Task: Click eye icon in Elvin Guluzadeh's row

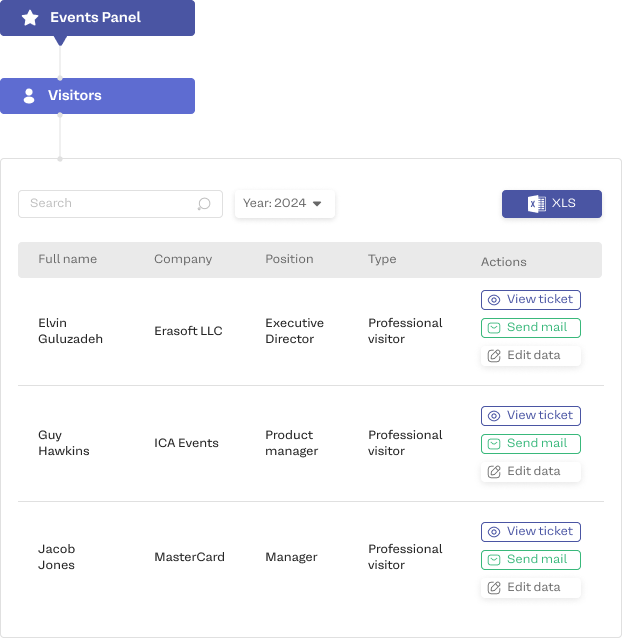Action: point(494,300)
